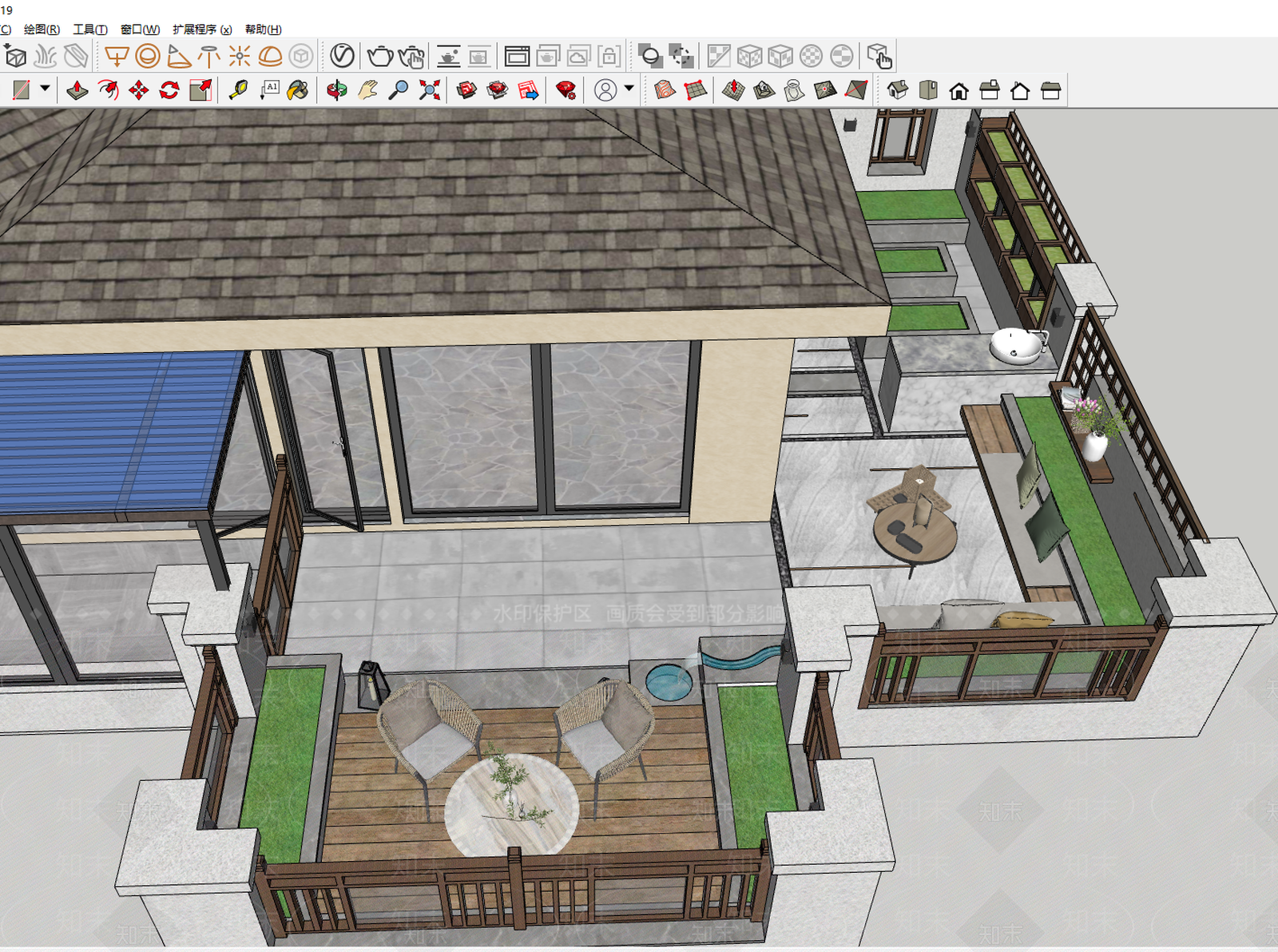Activate the Orbit tool
Viewport: 1278px width, 952px height.
[337, 90]
